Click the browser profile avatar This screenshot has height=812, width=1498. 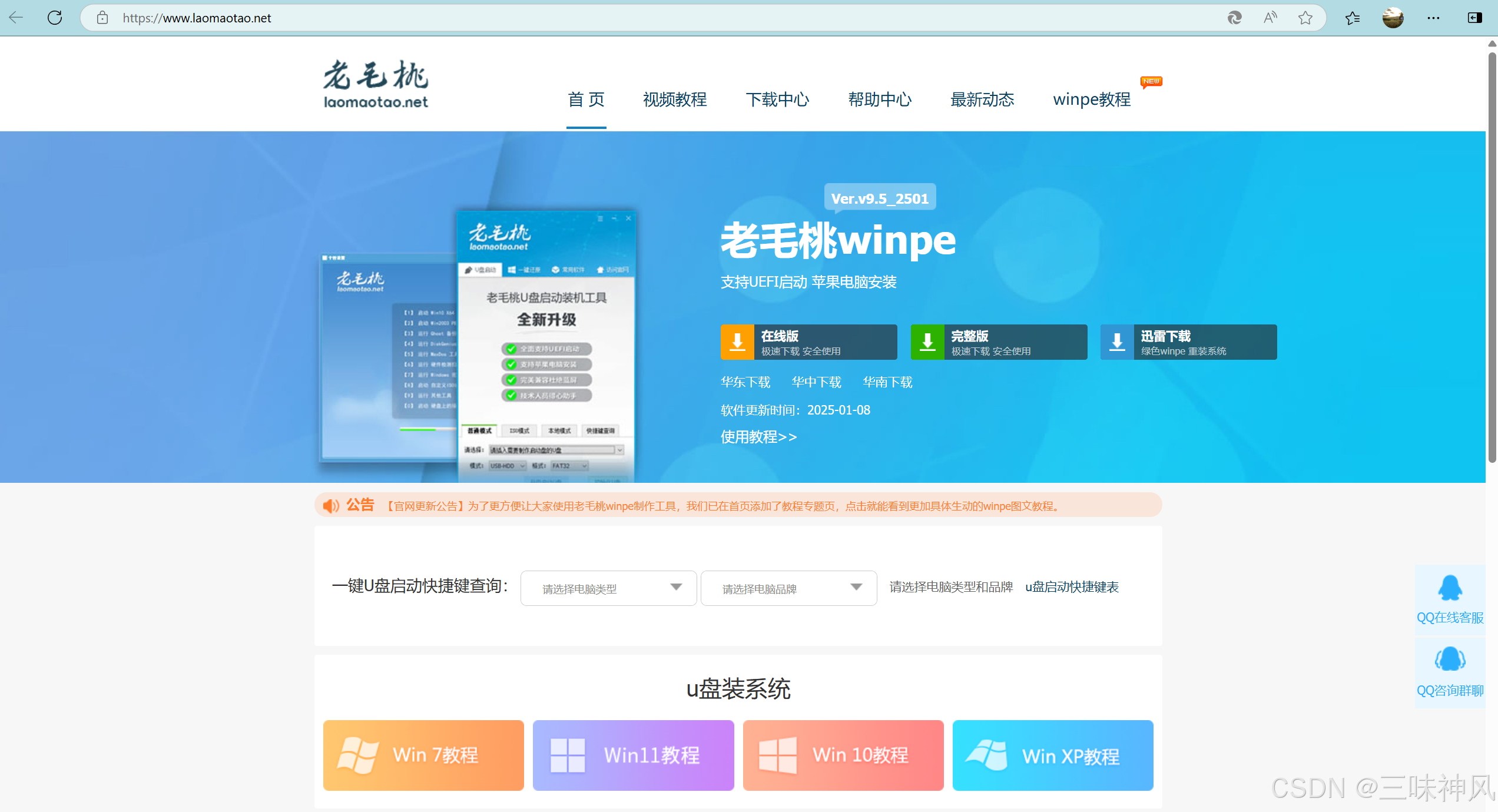1393,18
